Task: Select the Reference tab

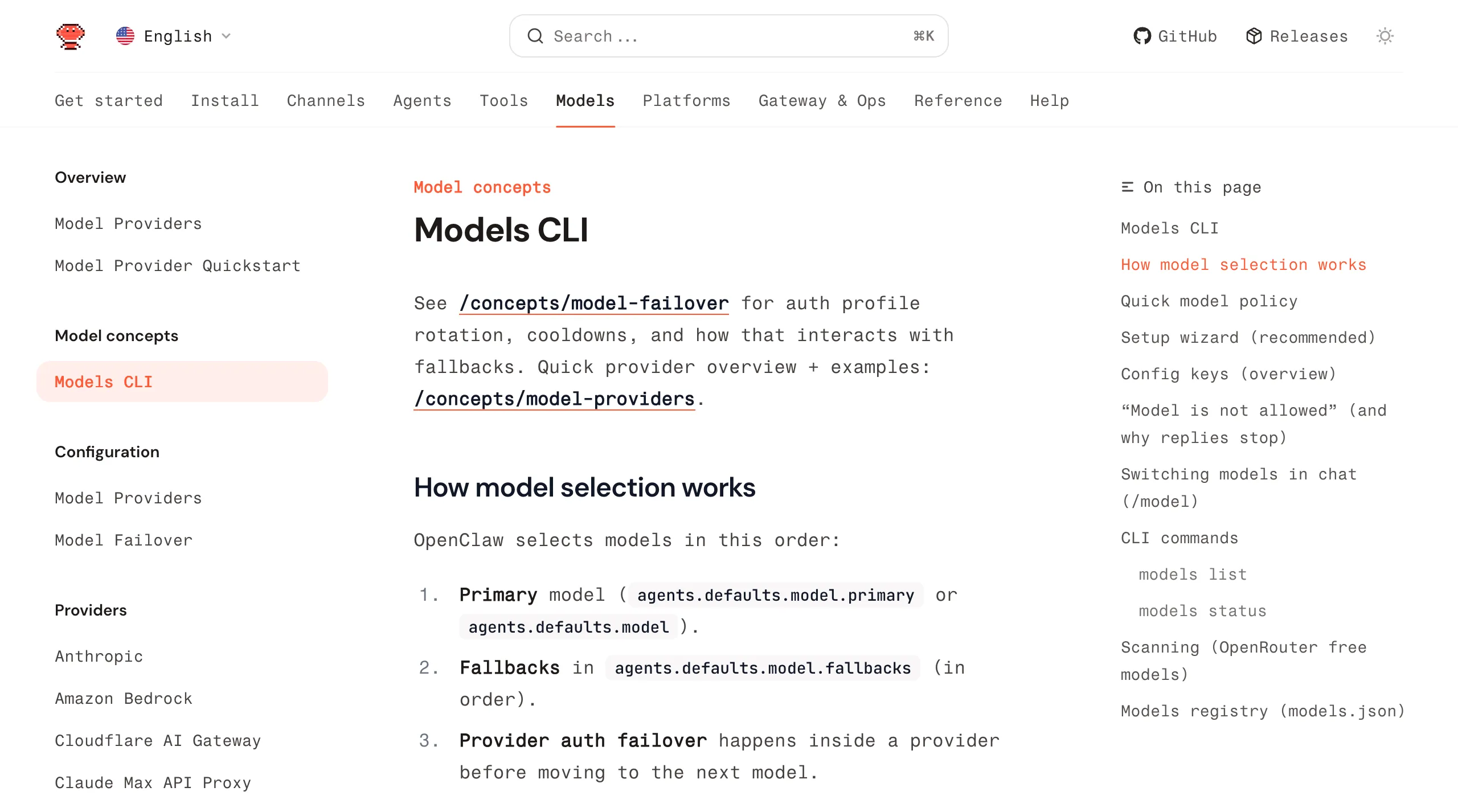Action: (x=958, y=101)
